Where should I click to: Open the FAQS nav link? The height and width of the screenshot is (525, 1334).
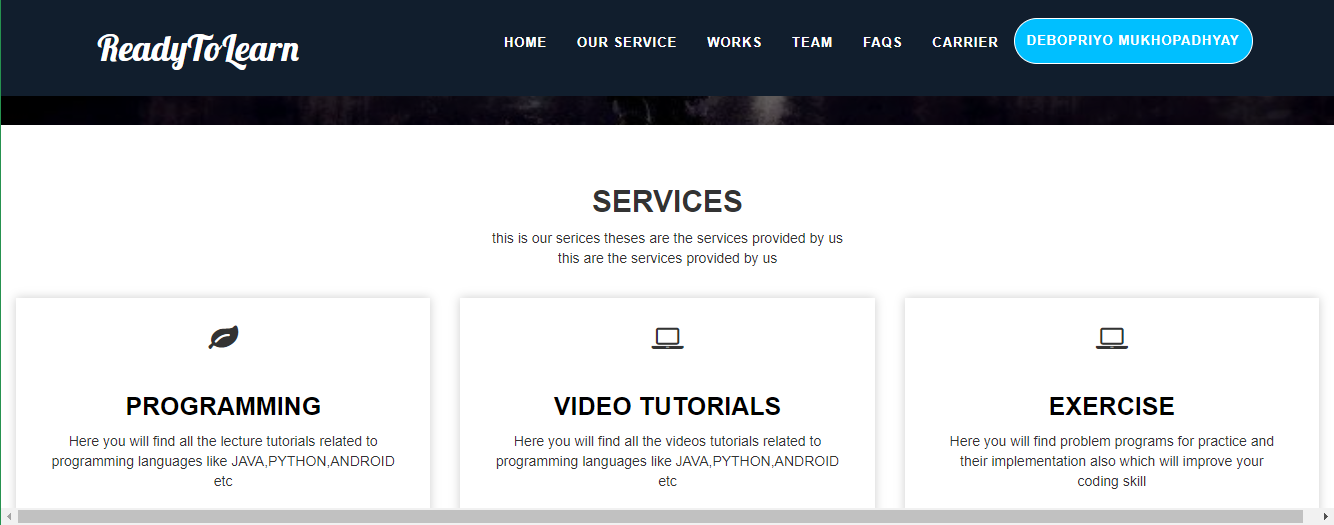click(x=883, y=42)
